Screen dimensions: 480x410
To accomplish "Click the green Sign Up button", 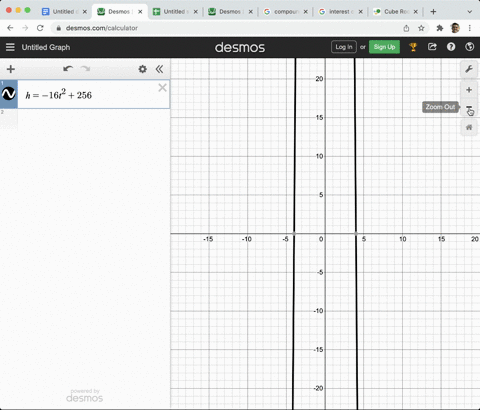I will (384, 47).
